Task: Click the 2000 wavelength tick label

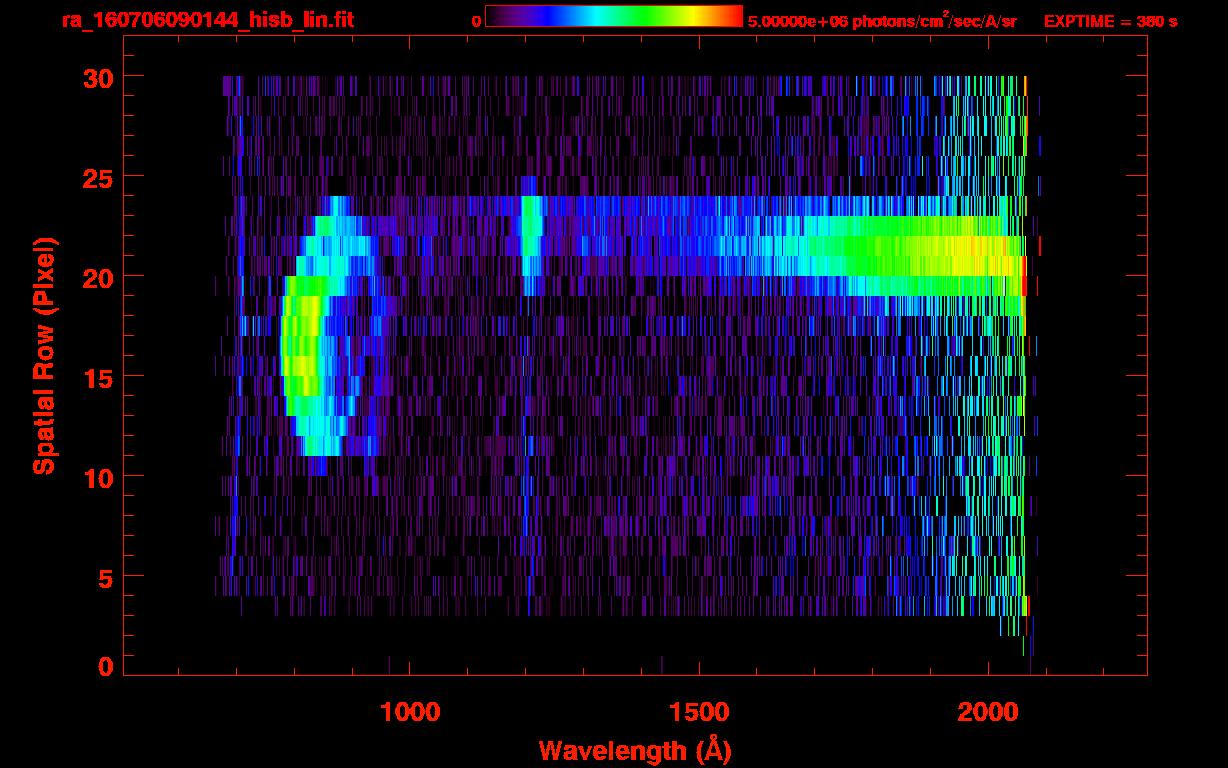Action: click(x=988, y=712)
